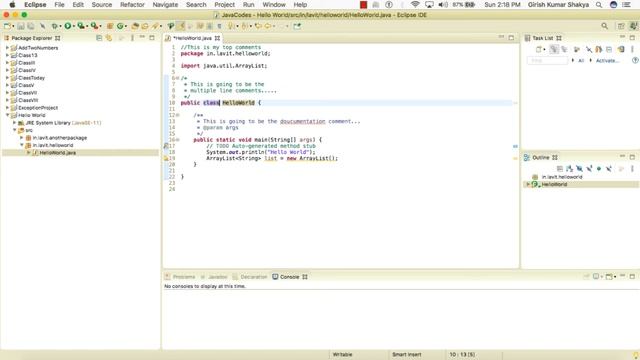Screen dimensions: 640x360
Task: Click the New Java Class green C icon
Action: (120, 26)
